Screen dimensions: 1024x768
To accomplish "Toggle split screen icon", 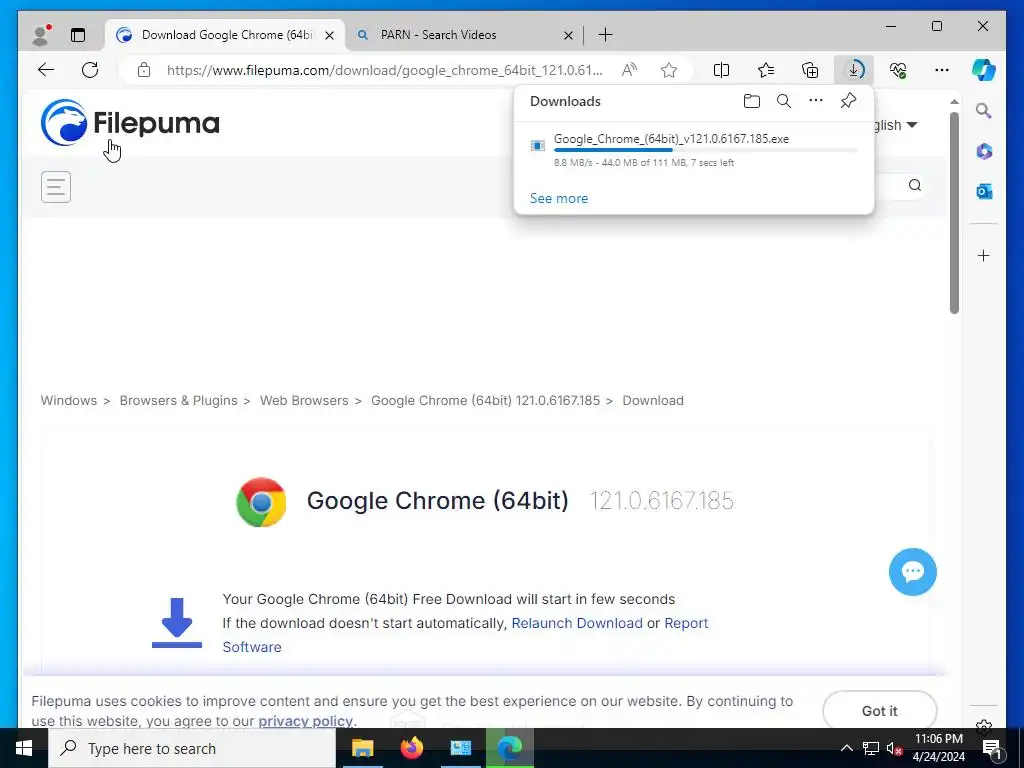I will [x=721, y=70].
